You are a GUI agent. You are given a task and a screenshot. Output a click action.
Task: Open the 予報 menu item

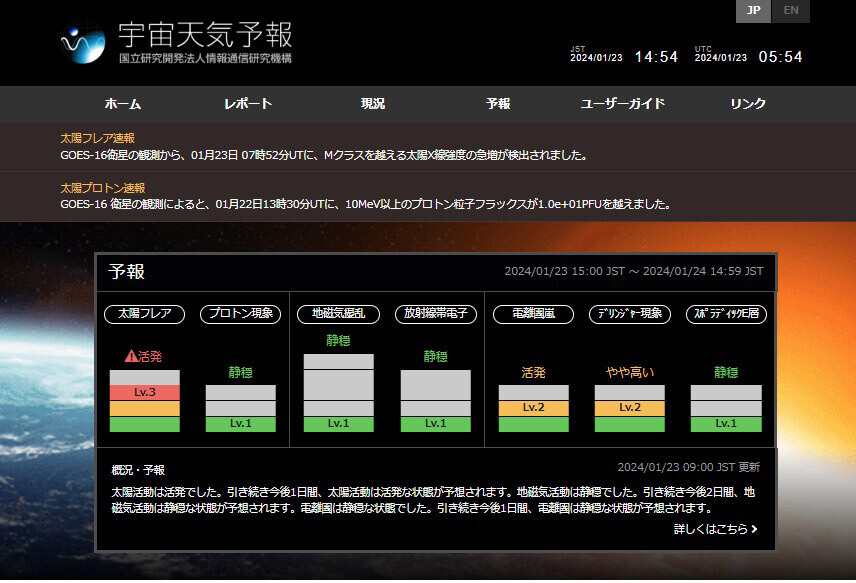498,104
